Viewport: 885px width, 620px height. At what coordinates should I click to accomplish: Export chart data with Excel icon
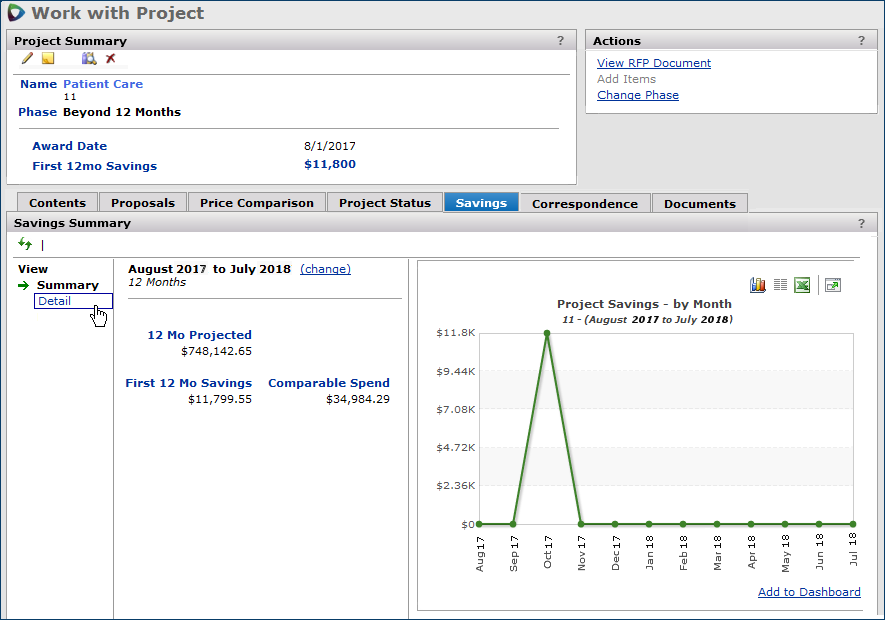tap(802, 285)
